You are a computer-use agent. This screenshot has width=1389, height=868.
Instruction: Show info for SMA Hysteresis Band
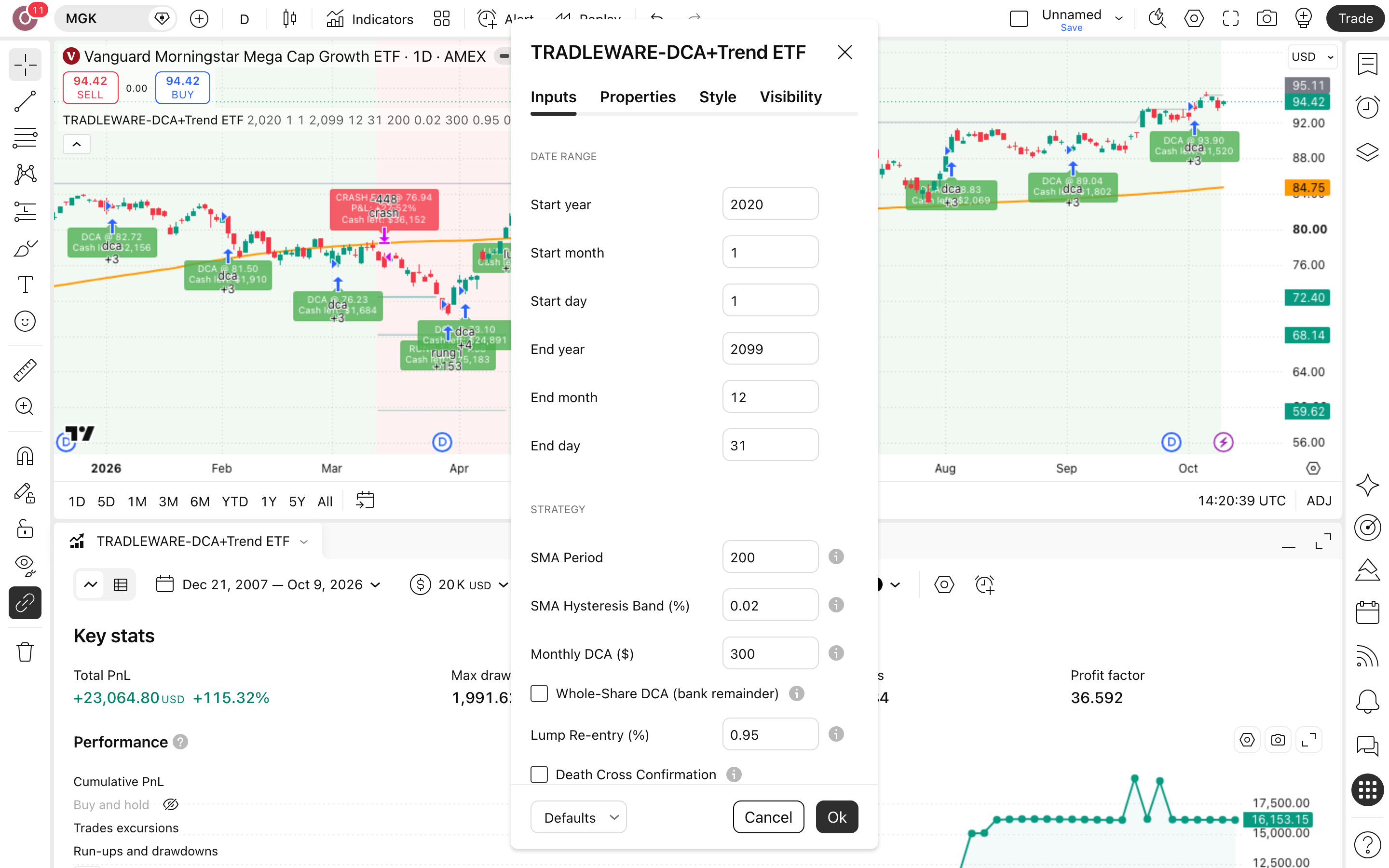point(836,605)
